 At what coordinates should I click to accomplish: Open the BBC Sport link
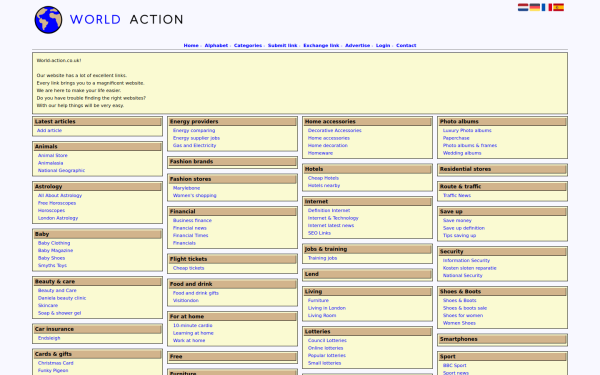click(x=455, y=365)
